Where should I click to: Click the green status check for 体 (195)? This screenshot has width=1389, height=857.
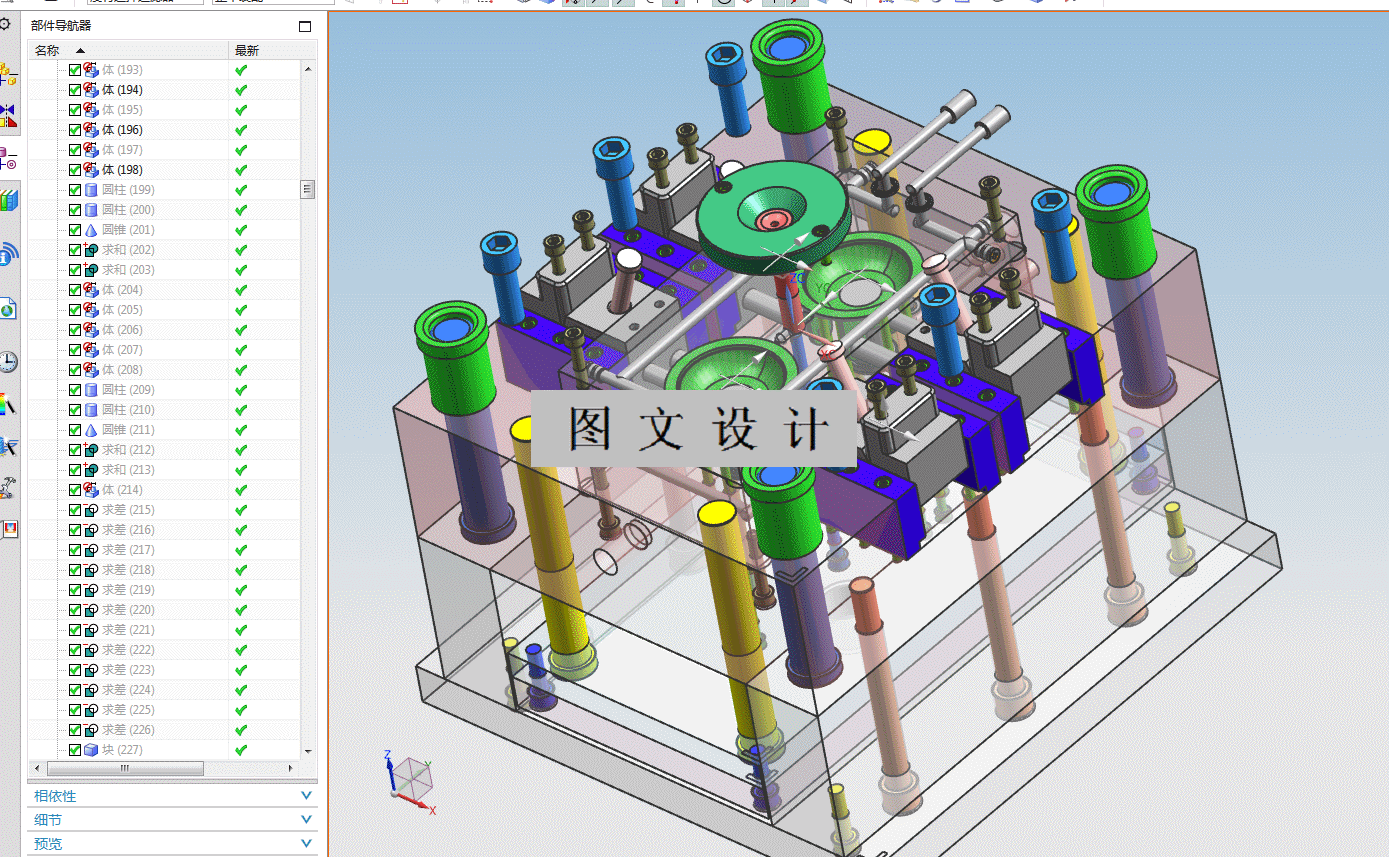pos(241,110)
